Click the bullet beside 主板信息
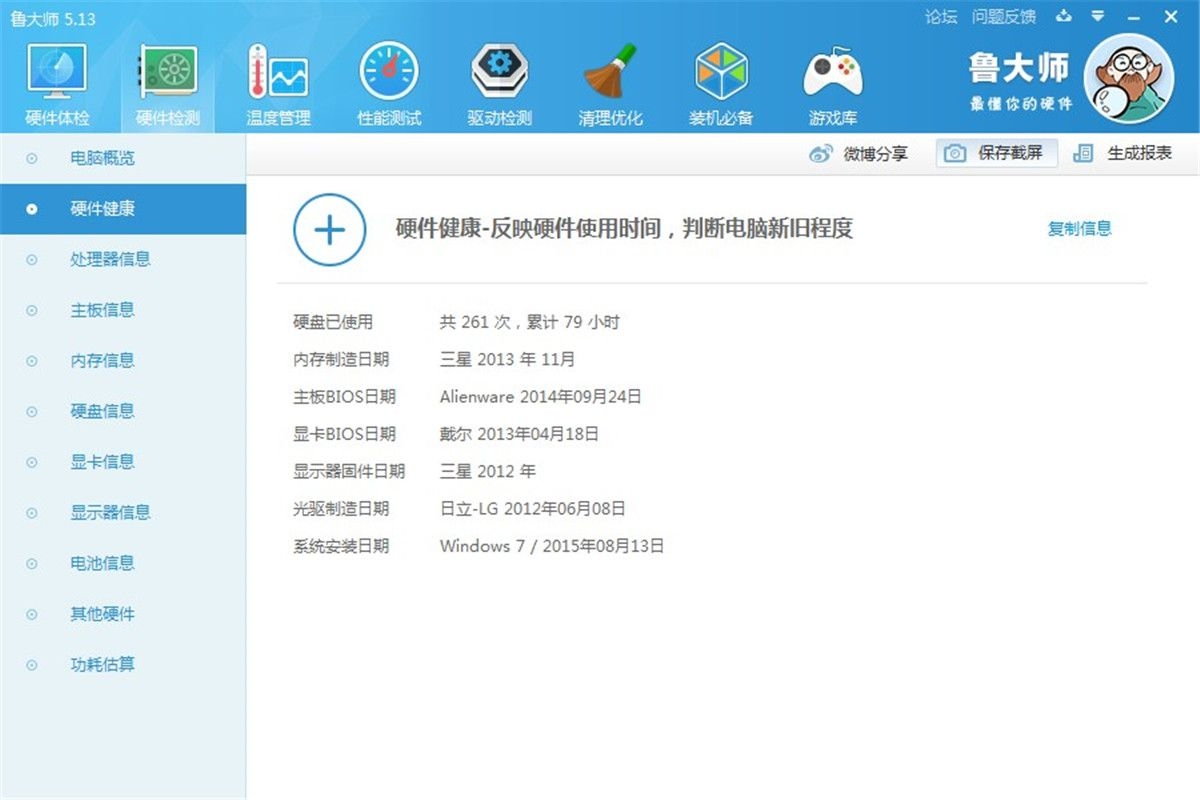 point(32,311)
